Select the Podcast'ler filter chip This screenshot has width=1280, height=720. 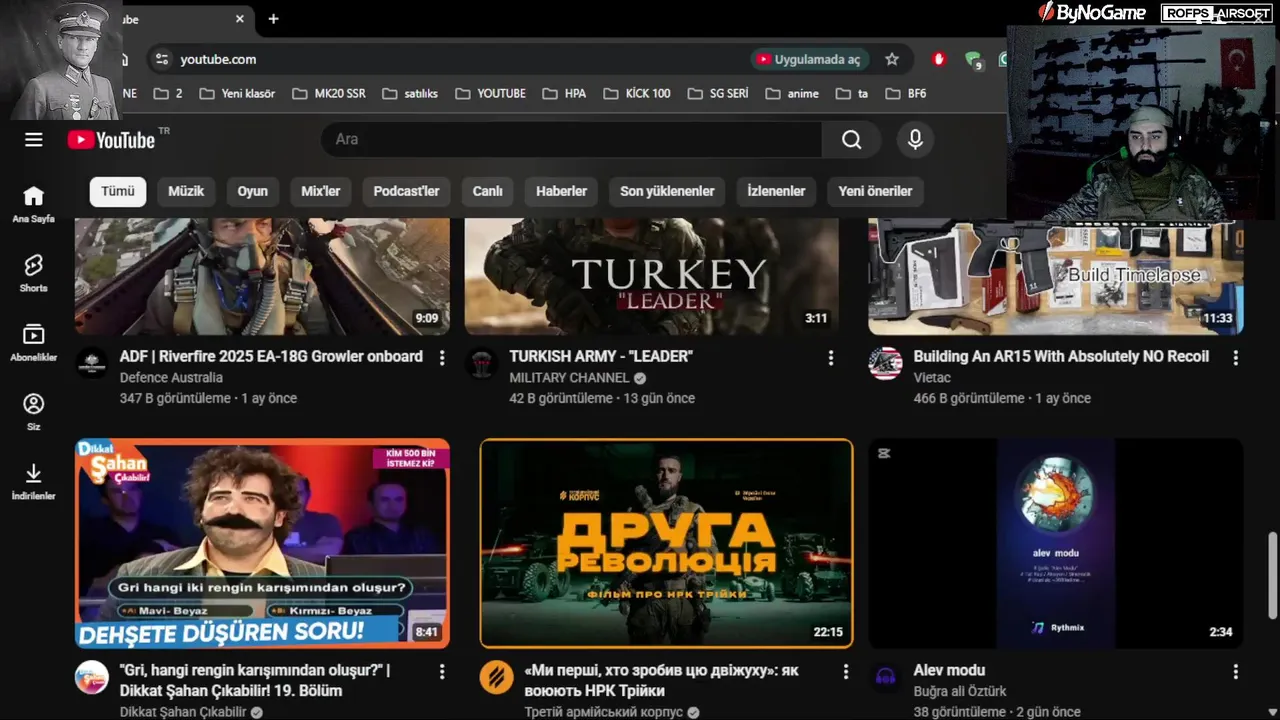(406, 191)
